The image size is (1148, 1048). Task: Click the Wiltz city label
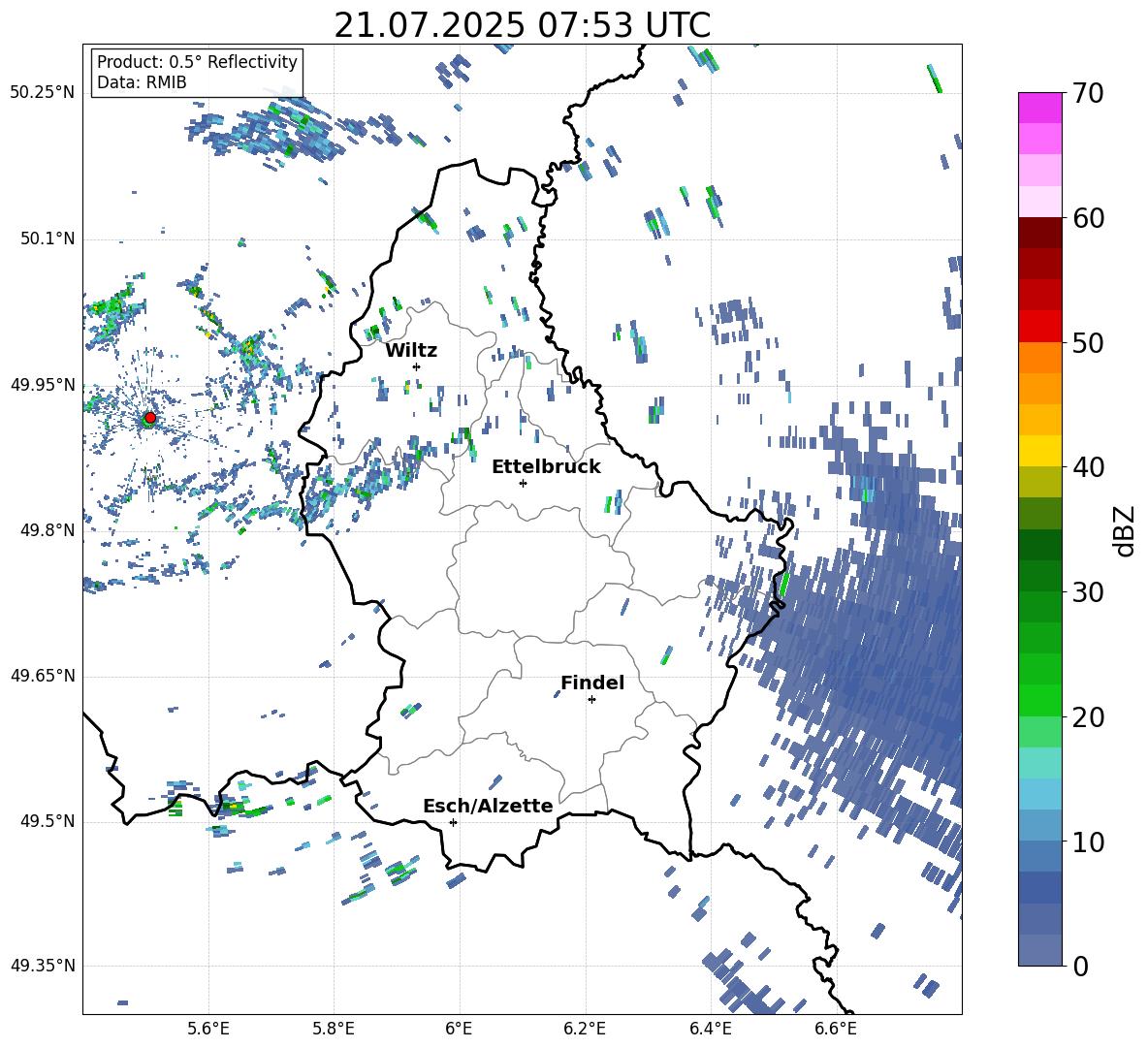point(411,351)
